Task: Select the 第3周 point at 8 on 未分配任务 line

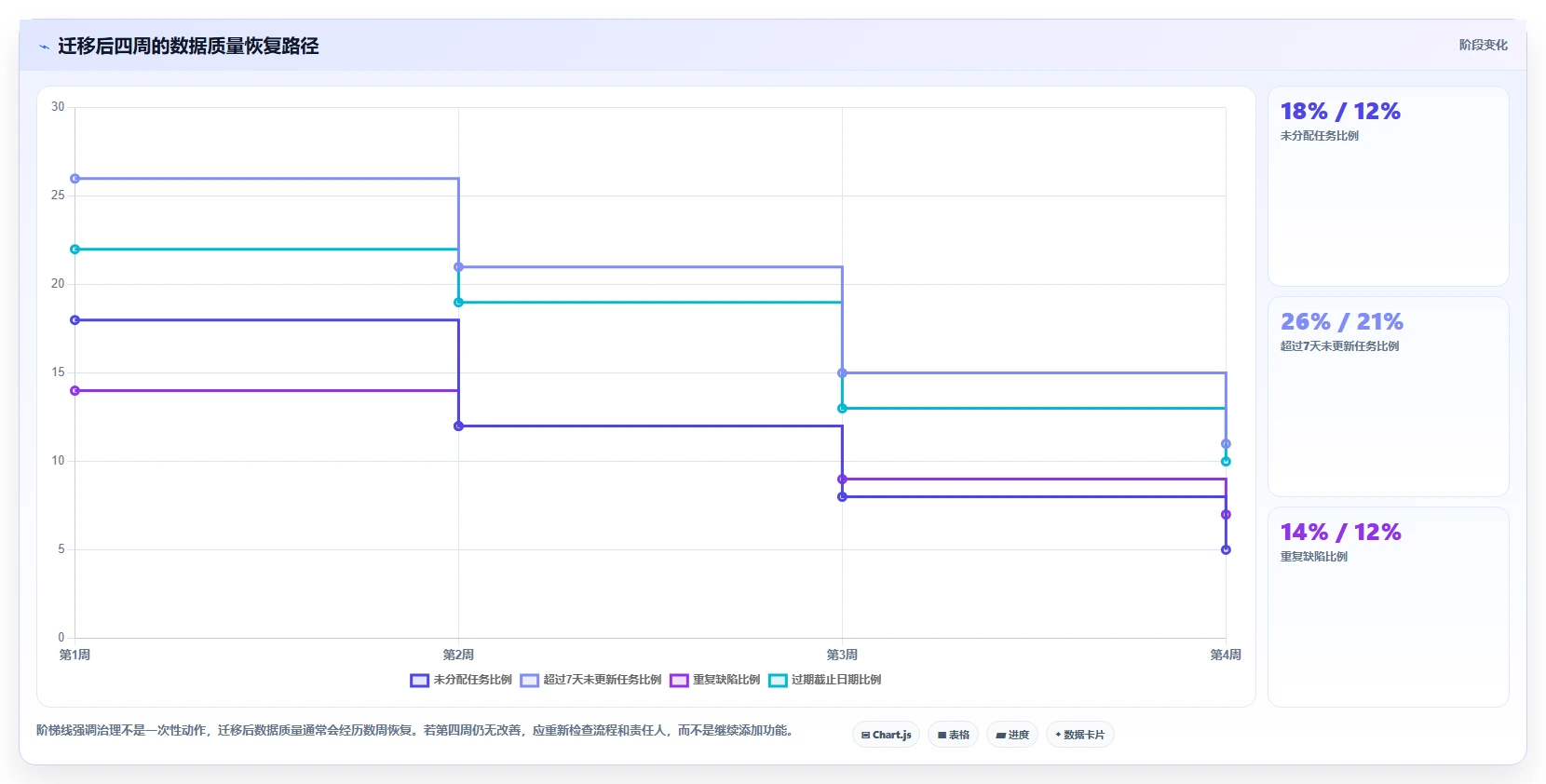Action: [842, 497]
